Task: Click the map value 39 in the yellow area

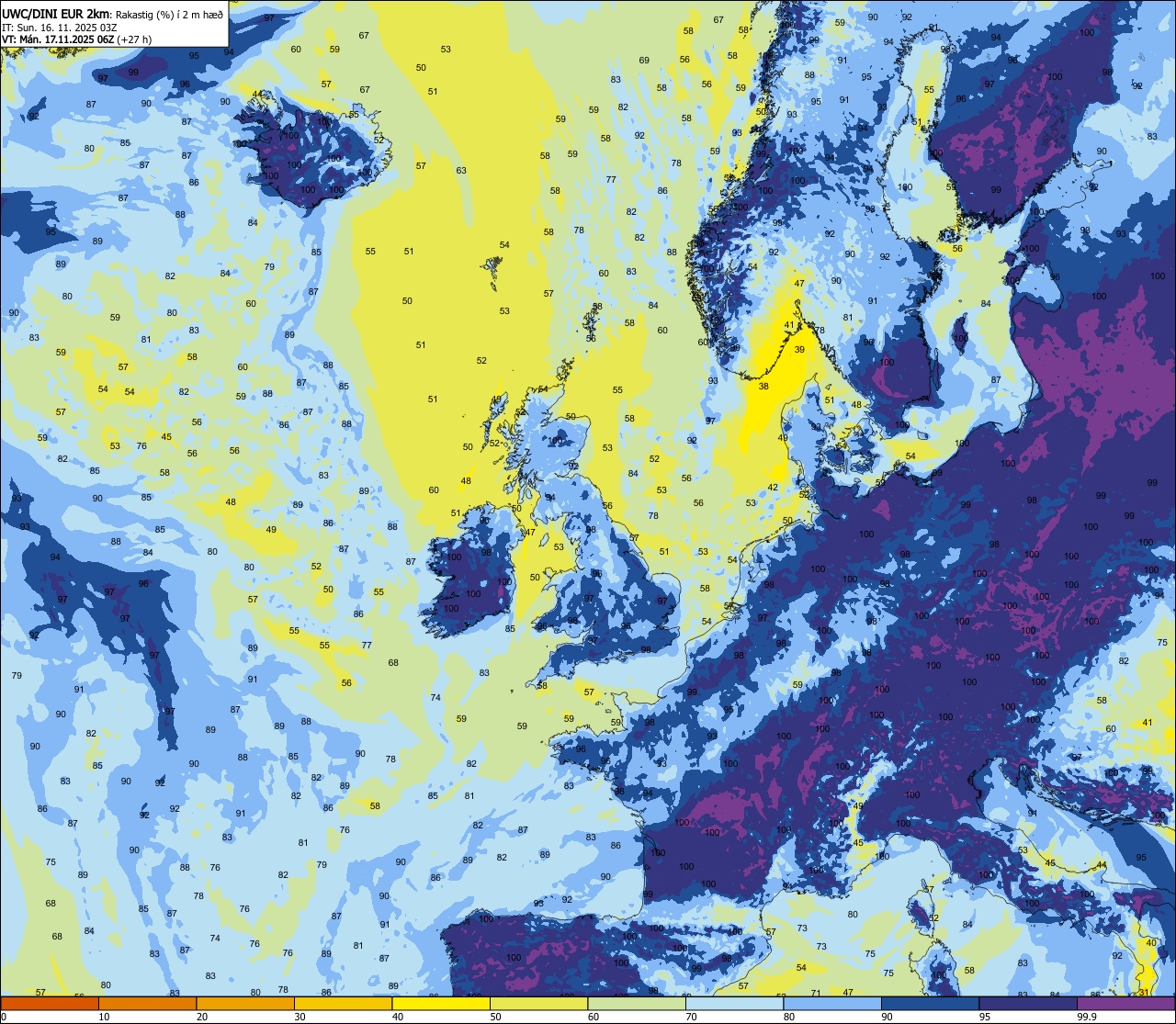Action: click(799, 349)
